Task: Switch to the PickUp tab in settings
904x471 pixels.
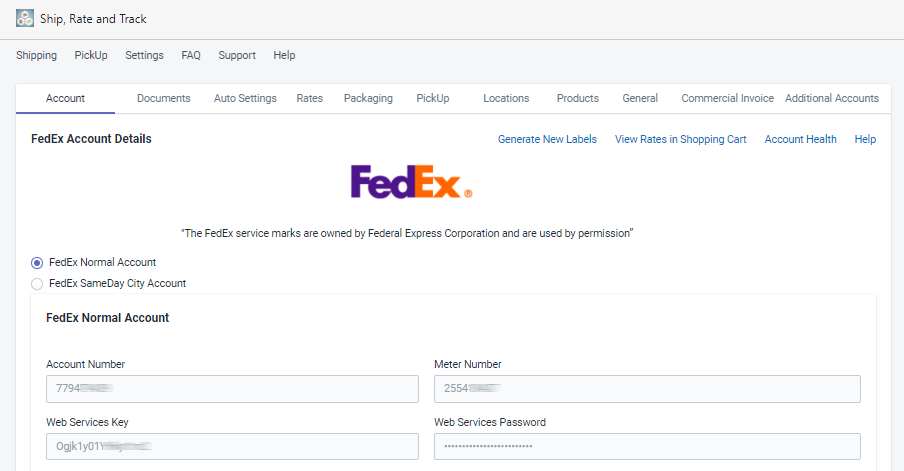Action: (433, 99)
